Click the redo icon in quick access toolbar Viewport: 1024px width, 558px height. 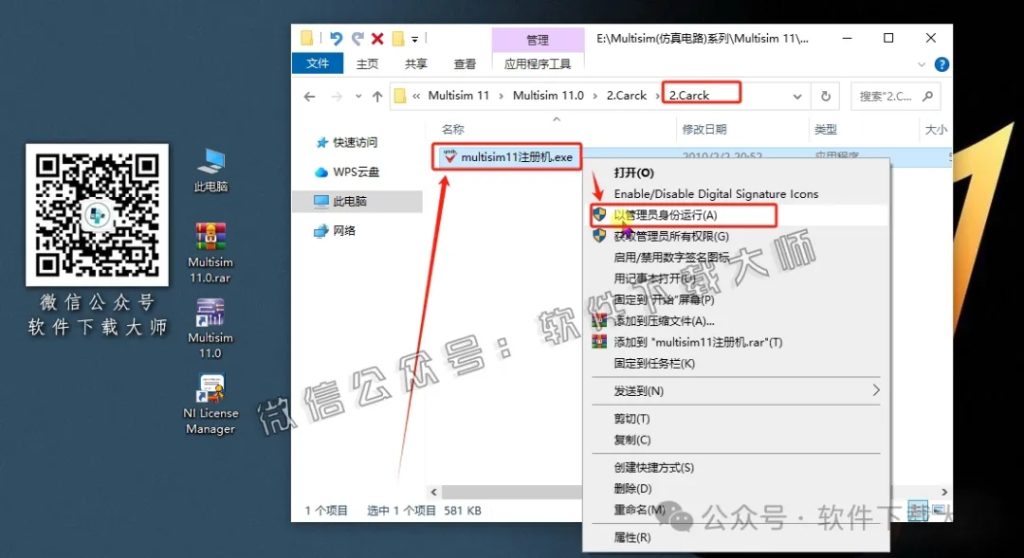tap(357, 39)
